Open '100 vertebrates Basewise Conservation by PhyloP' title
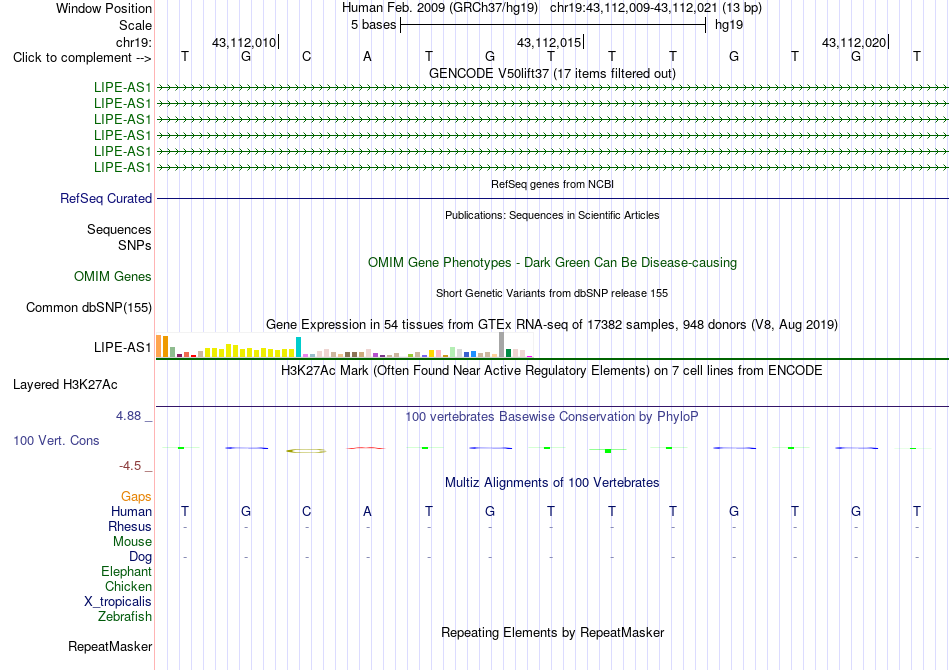The height and width of the screenshot is (670, 950). 552,417
